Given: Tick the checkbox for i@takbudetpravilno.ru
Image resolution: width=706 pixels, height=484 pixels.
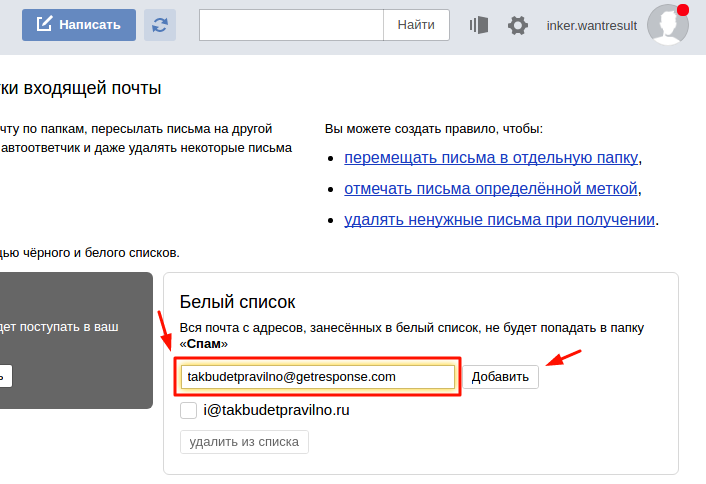Looking at the screenshot, I should click(x=188, y=410).
